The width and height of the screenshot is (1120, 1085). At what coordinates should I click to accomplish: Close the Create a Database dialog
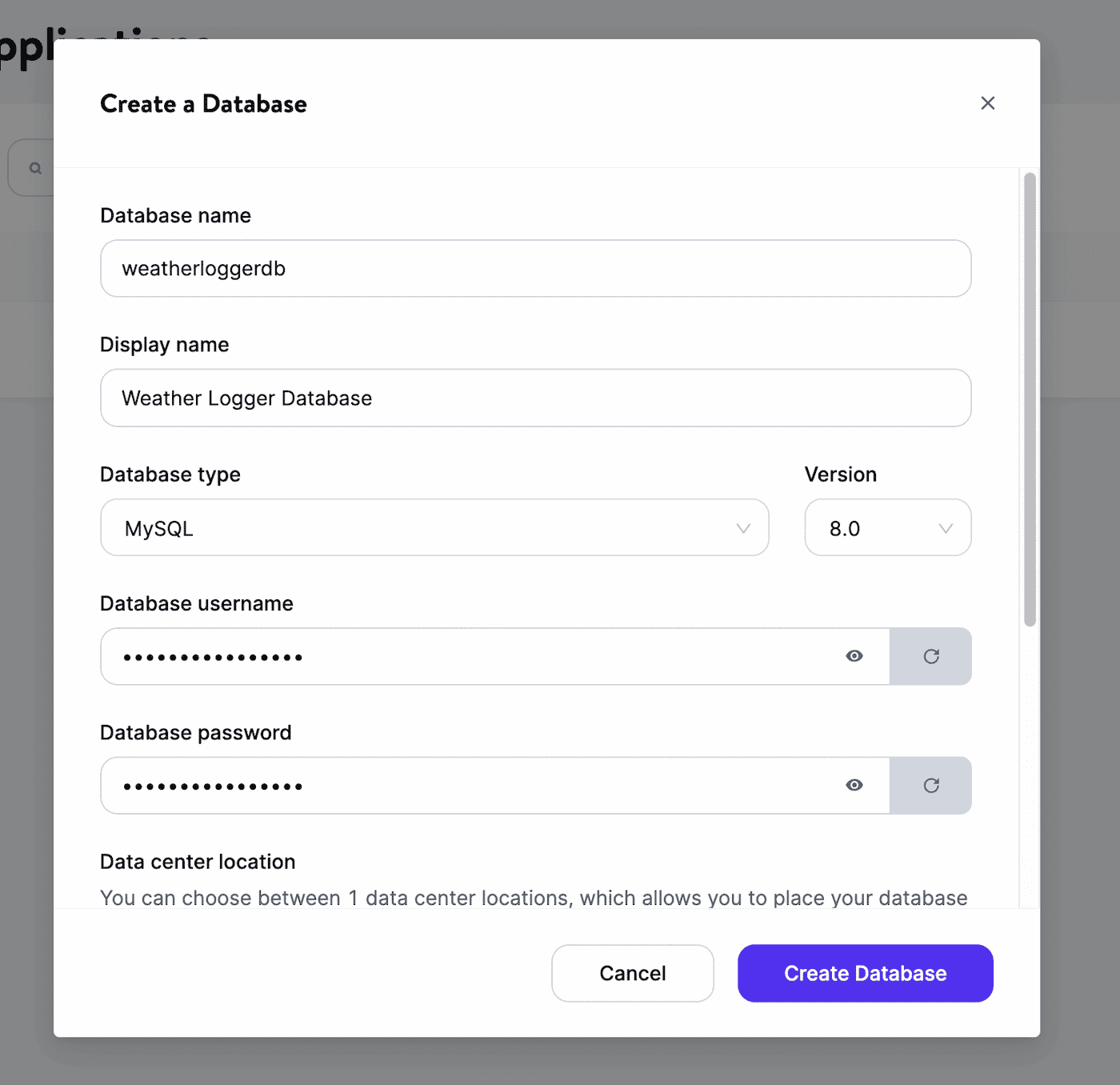point(987,103)
